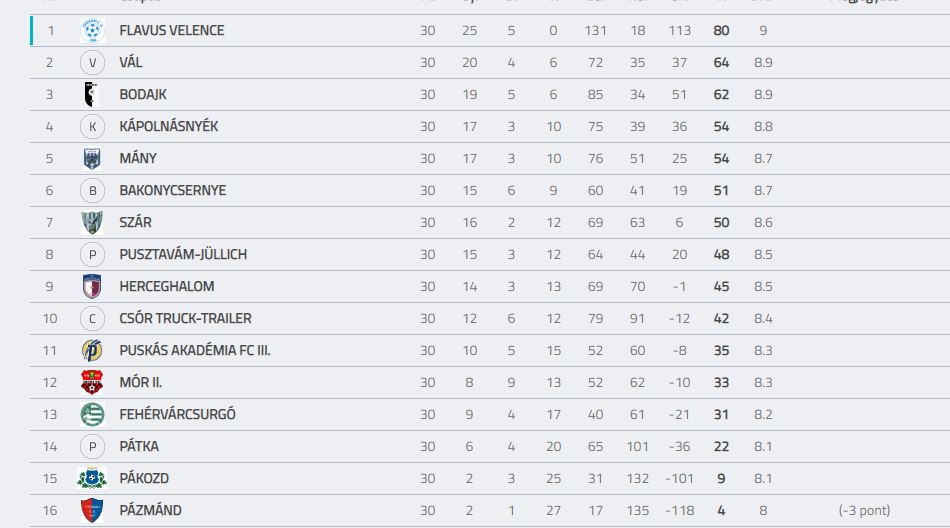Click the Bakonycsernye placeholder B icon
Screen dimensions: 950x528
(92, 190)
